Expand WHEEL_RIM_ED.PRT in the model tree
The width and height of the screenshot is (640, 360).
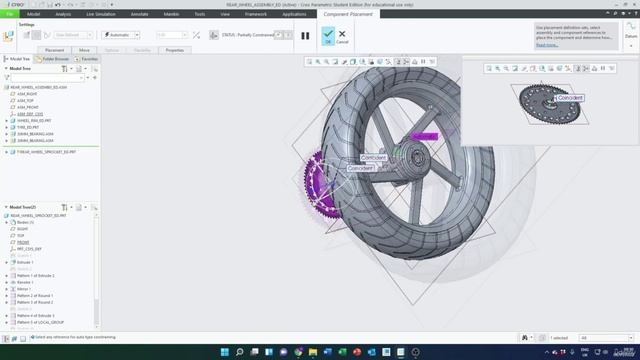(x=7, y=121)
